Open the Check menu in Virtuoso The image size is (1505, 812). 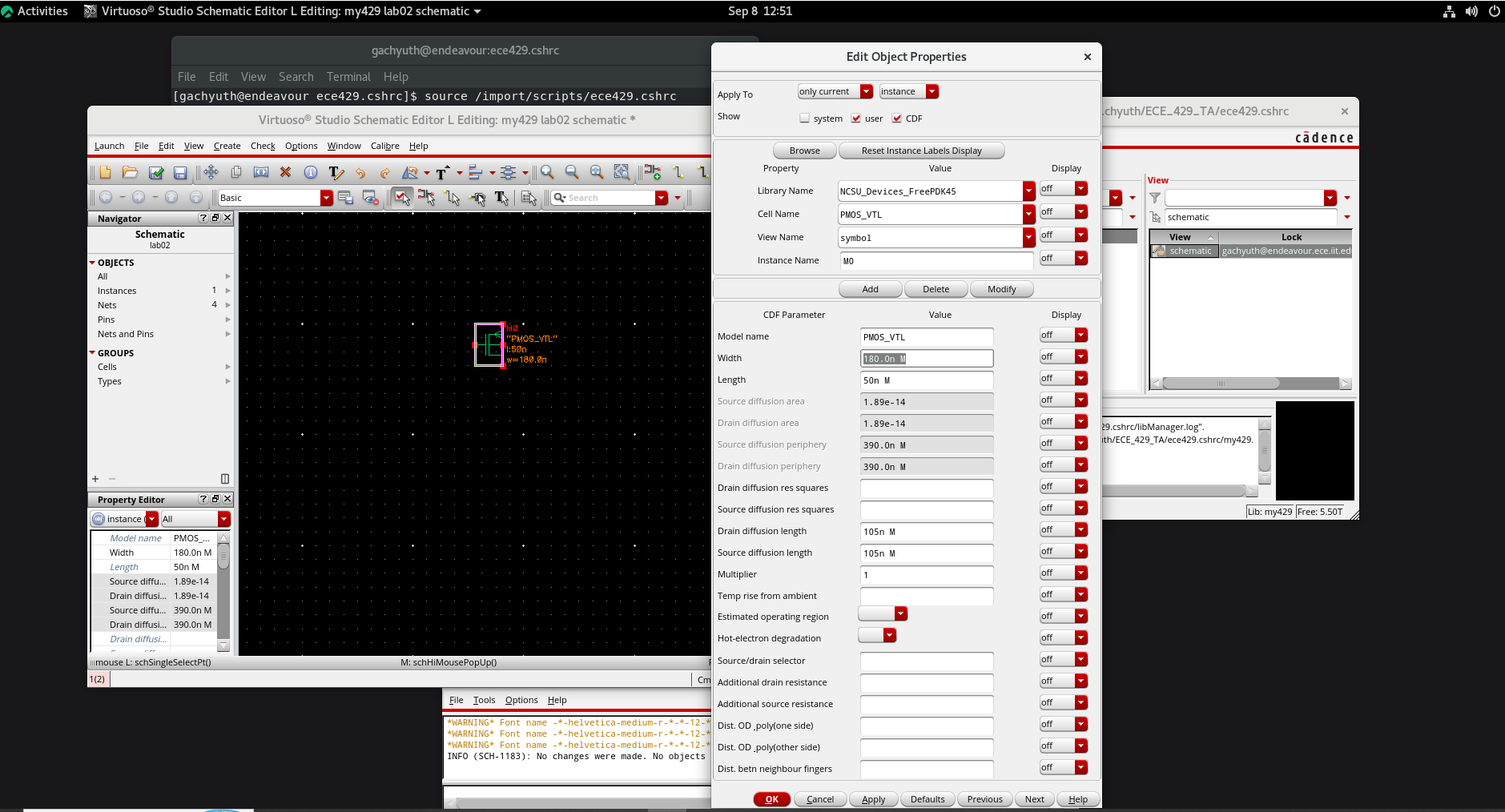coord(263,146)
